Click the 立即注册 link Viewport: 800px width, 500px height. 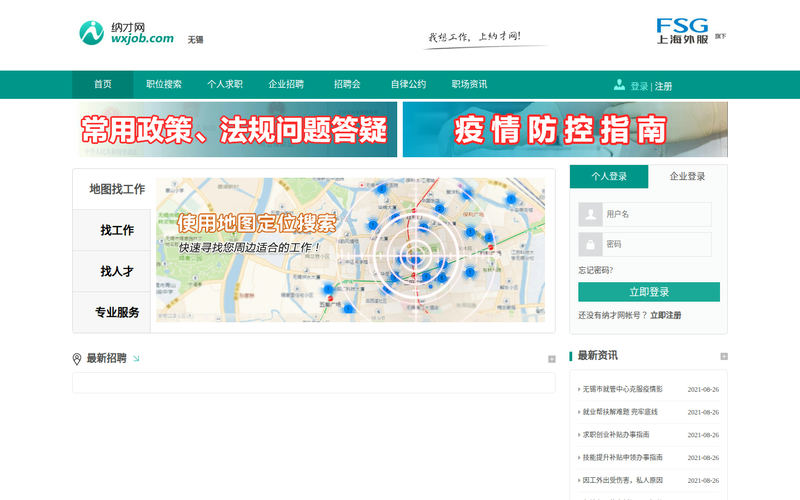665,315
